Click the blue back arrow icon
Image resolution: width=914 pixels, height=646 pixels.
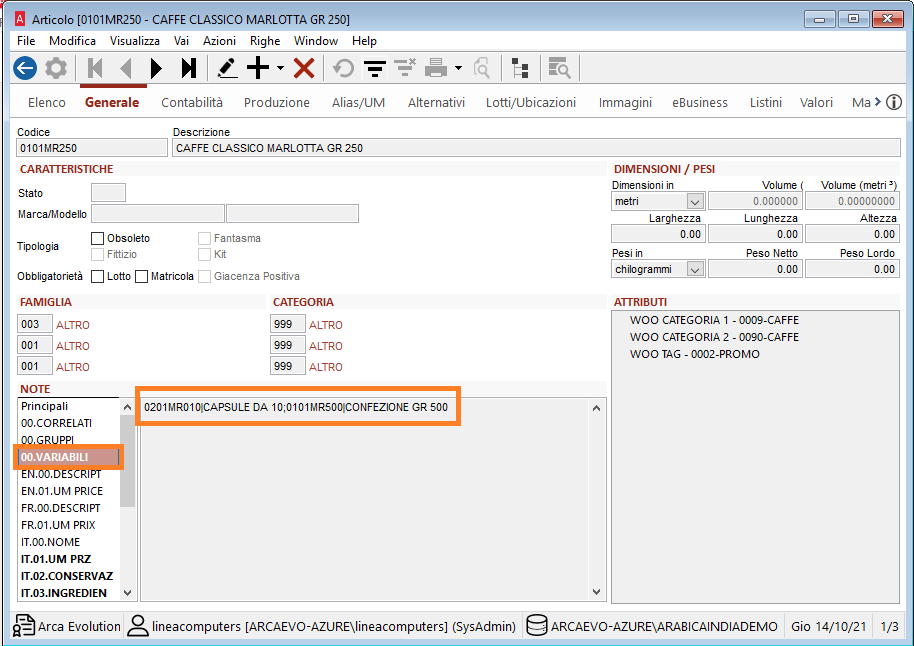[25, 68]
